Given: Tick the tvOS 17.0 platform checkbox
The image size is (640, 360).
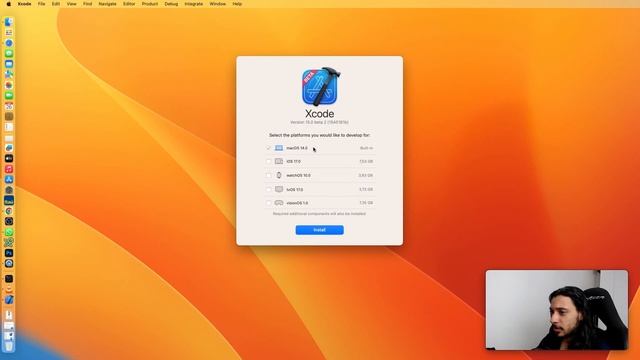Looking at the screenshot, I should (269, 189).
